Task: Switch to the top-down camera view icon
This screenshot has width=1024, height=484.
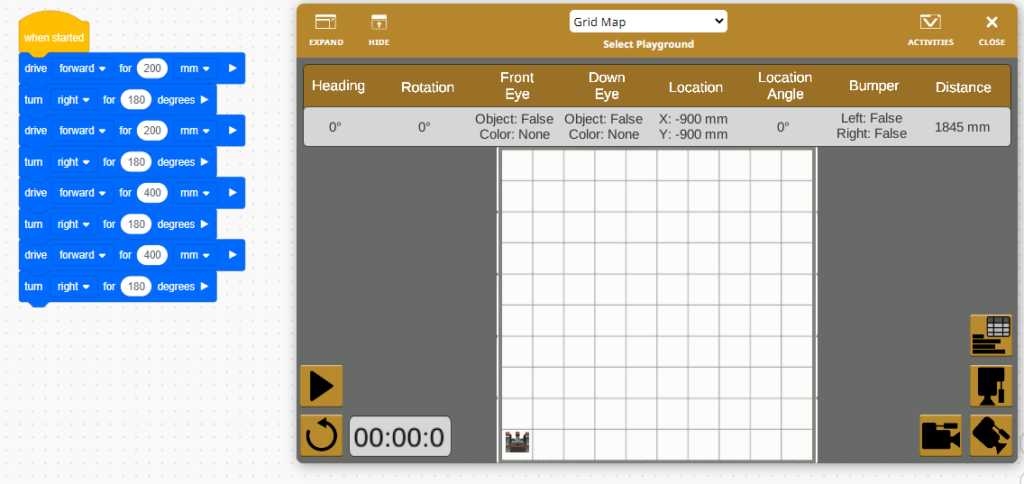Action: pyautogui.click(x=991, y=386)
